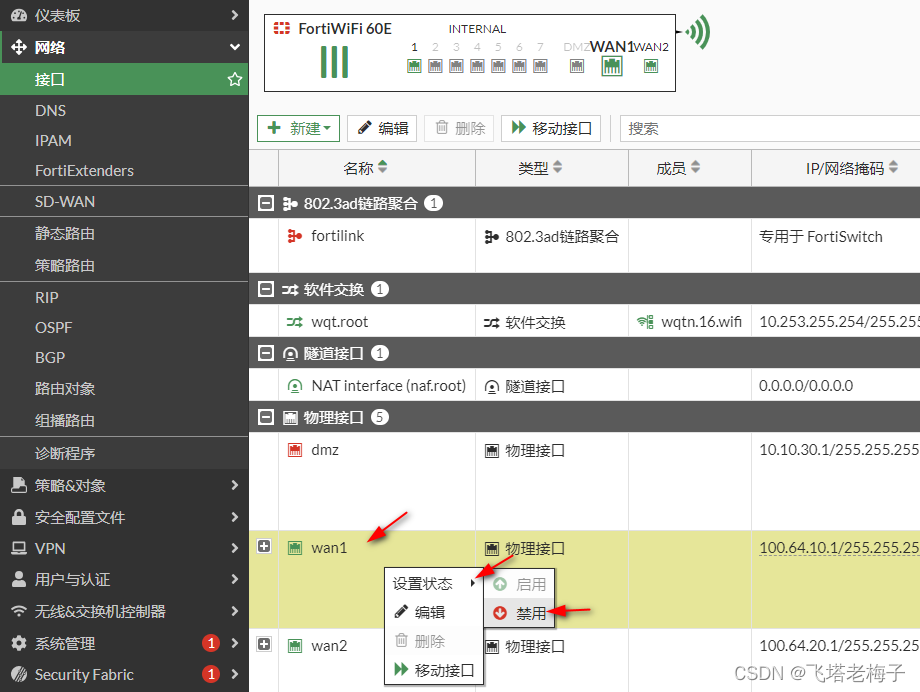Click the red dmz interface icon
This screenshot has height=692, width=920.
[x=295, y=450]
